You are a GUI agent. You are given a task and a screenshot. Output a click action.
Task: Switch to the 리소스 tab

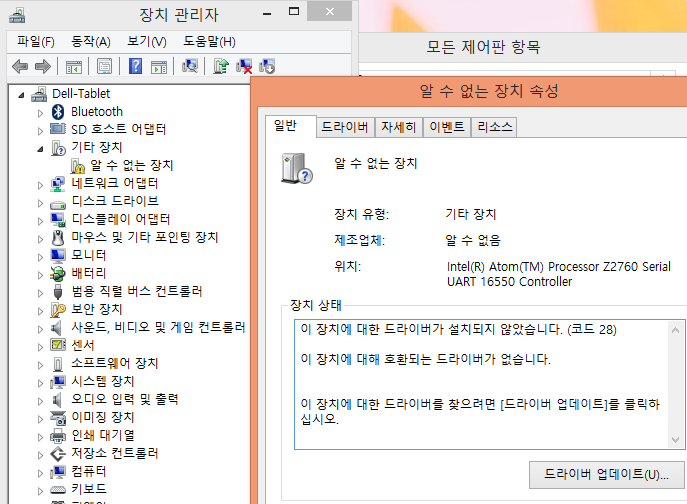[494, 127]
